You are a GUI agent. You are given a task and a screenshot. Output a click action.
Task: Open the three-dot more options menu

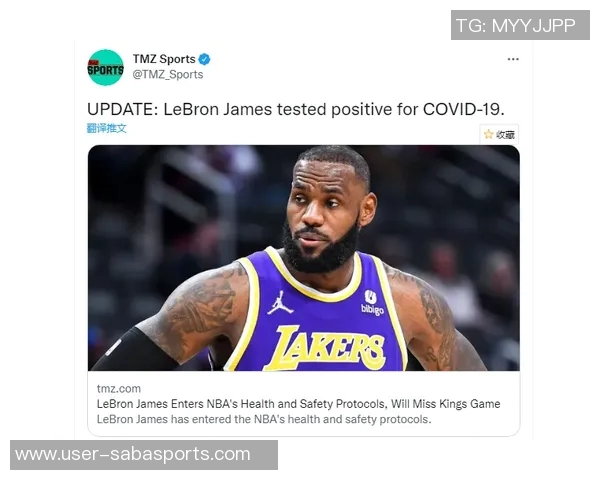tap(513, 59)
